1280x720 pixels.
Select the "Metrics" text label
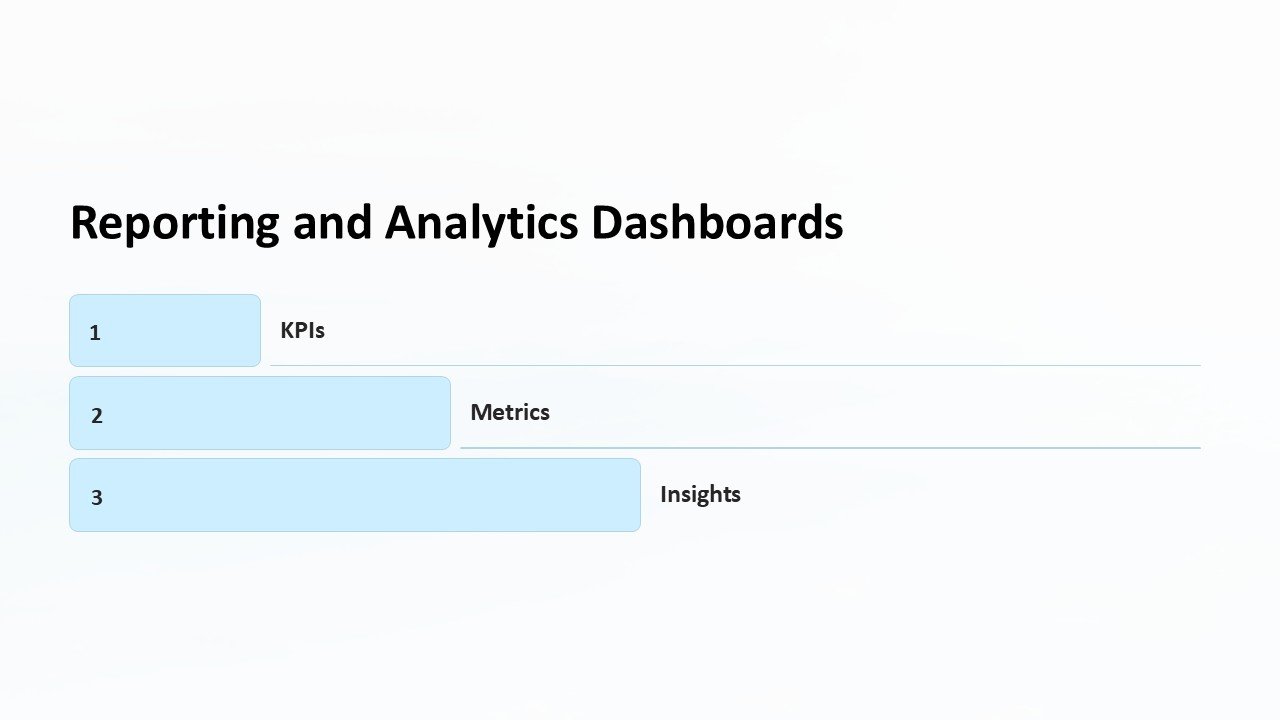510,412
